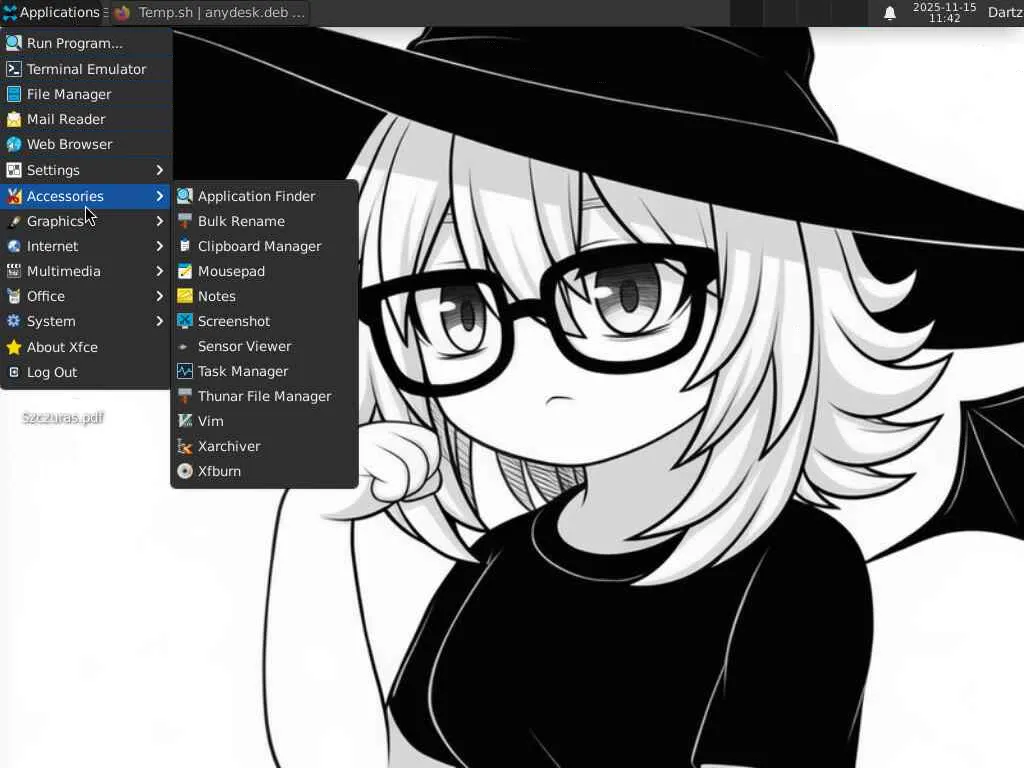Click the Firefox icon in window button

click(x=122, y=12)
